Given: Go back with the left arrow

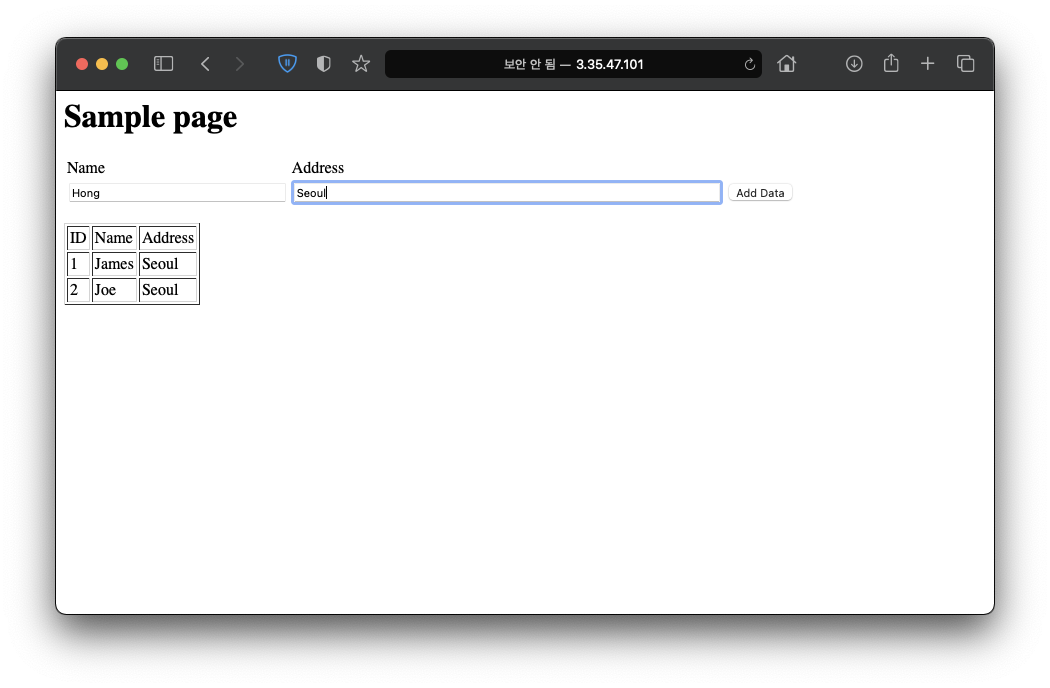Looking at the screenshot, I should click(x=206, y=64).
